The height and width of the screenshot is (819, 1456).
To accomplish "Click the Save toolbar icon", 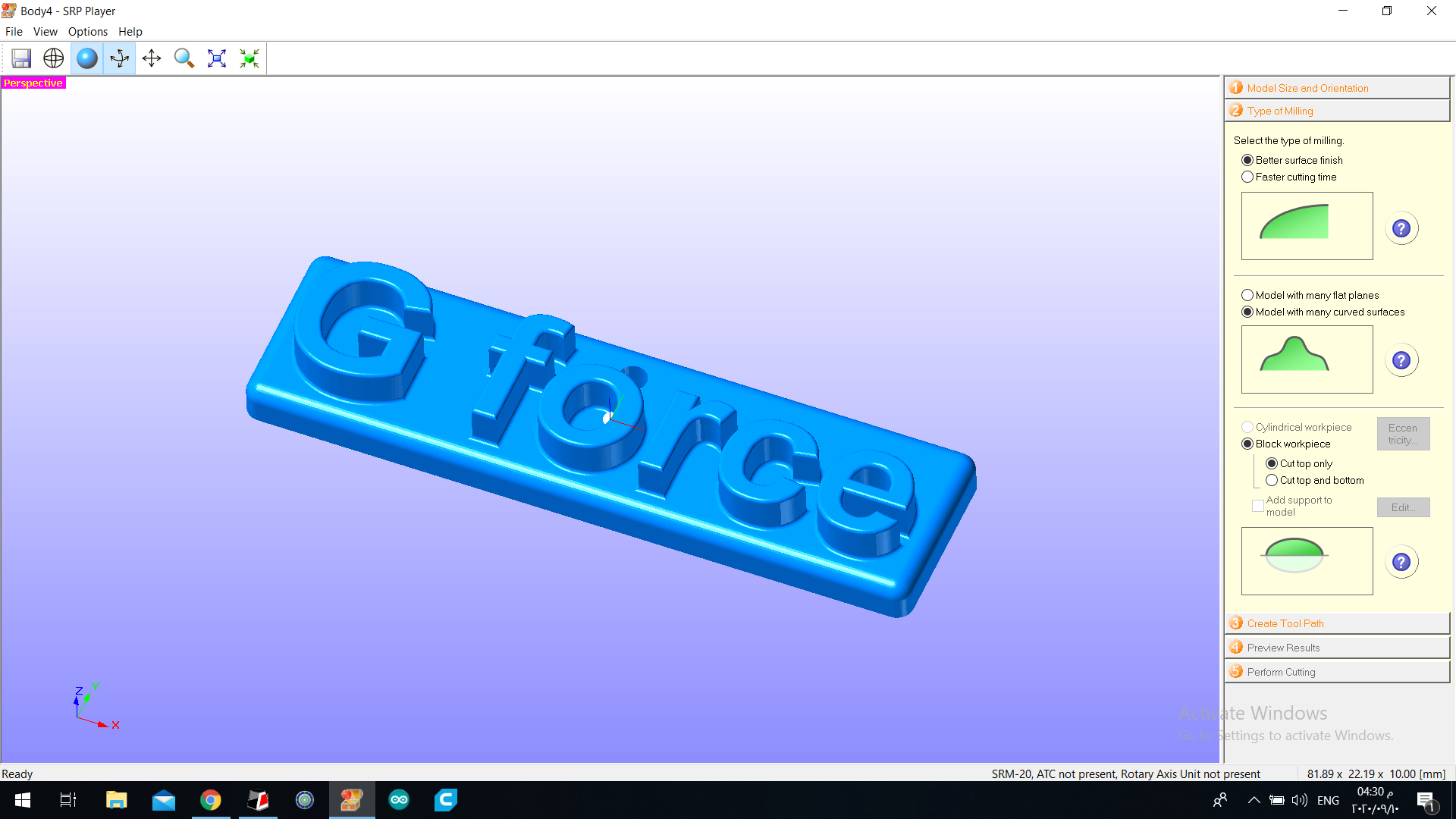I will pos(21,58).
